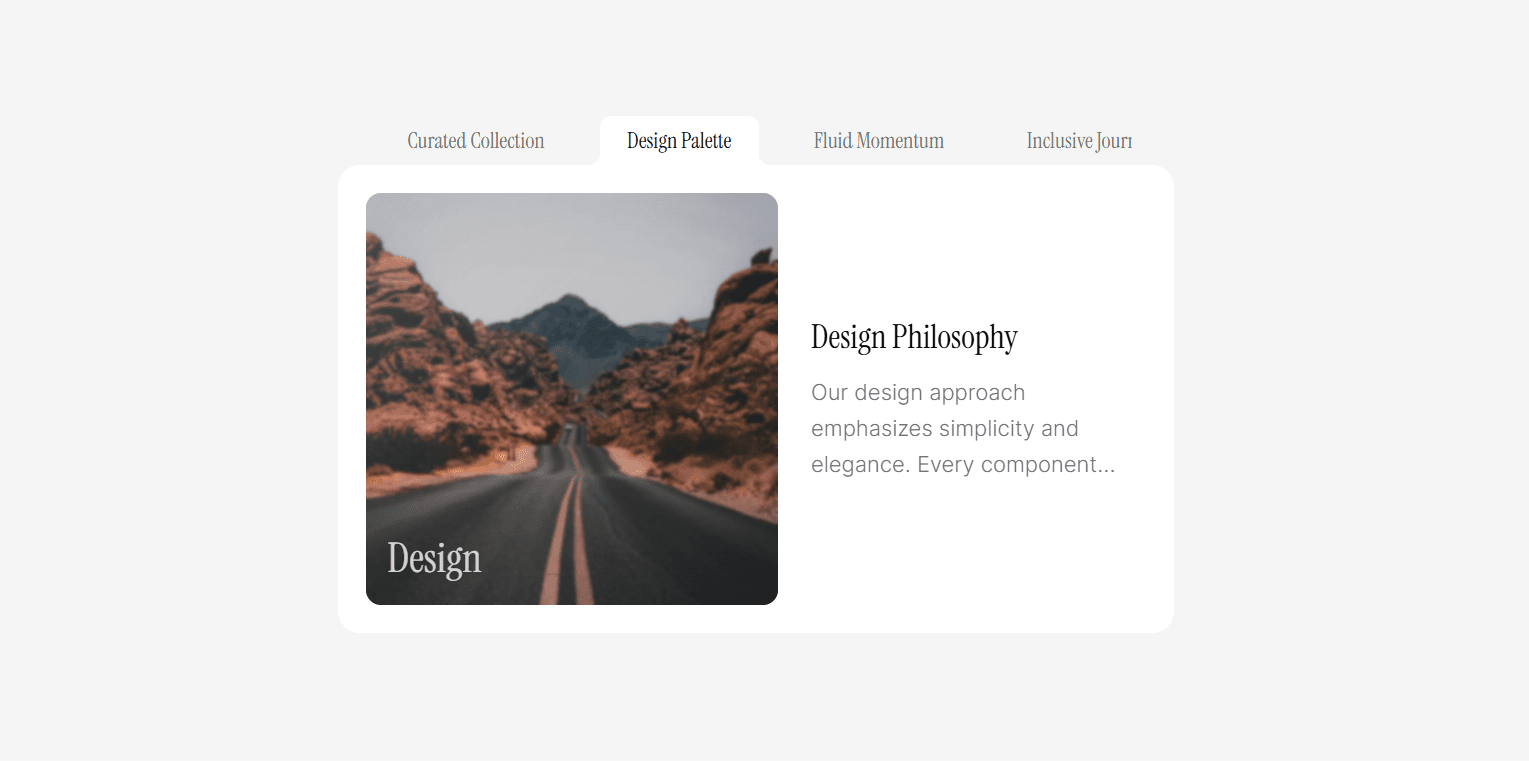This screenshot has height=761, width=1529.
Task: Click the desert road photo
Action: pyautogui.click(x=572, y=399)
